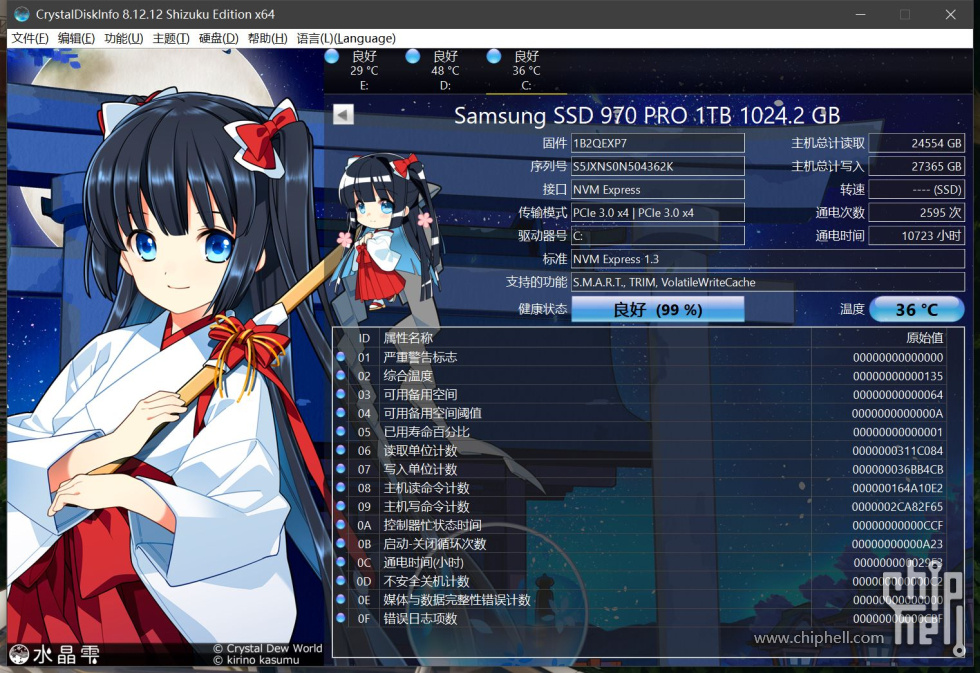Click the D: drive blue status orb
Image resolution: width=980 pixels, height=673 pixels.
[x=412, y=56]
